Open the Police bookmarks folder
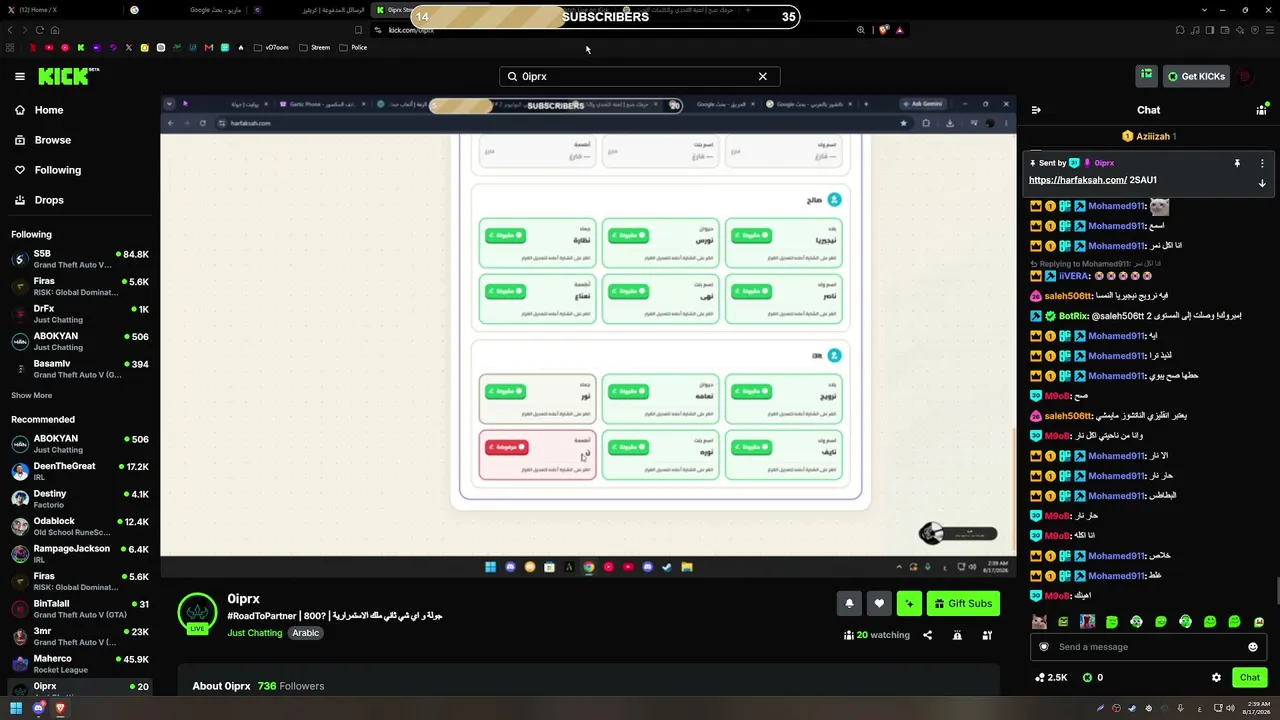The height and width of the screenshot is (720, 1280). pos(353,47)
